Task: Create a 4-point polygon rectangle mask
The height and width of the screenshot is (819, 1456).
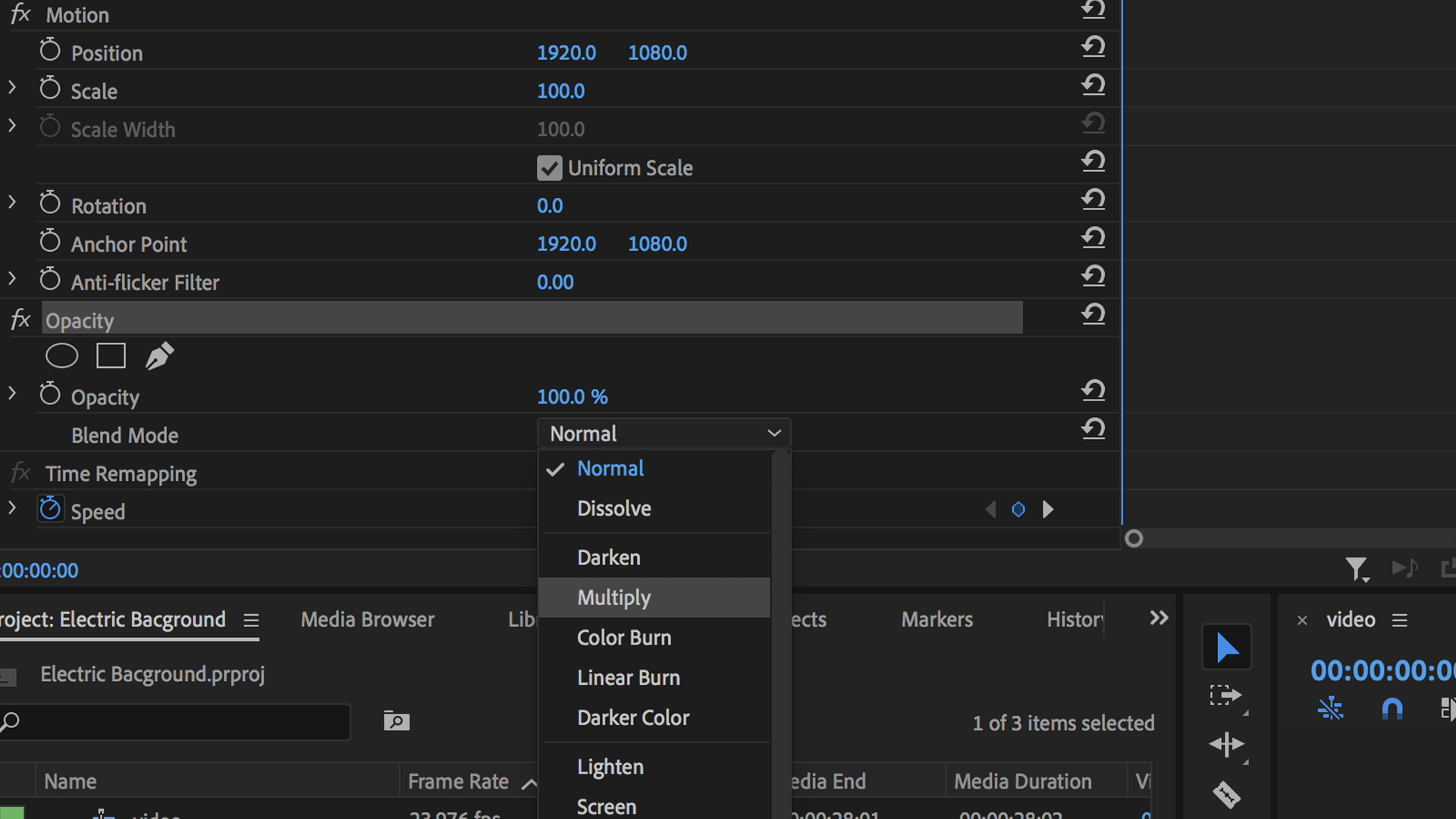Action: [x=111, y=356]
